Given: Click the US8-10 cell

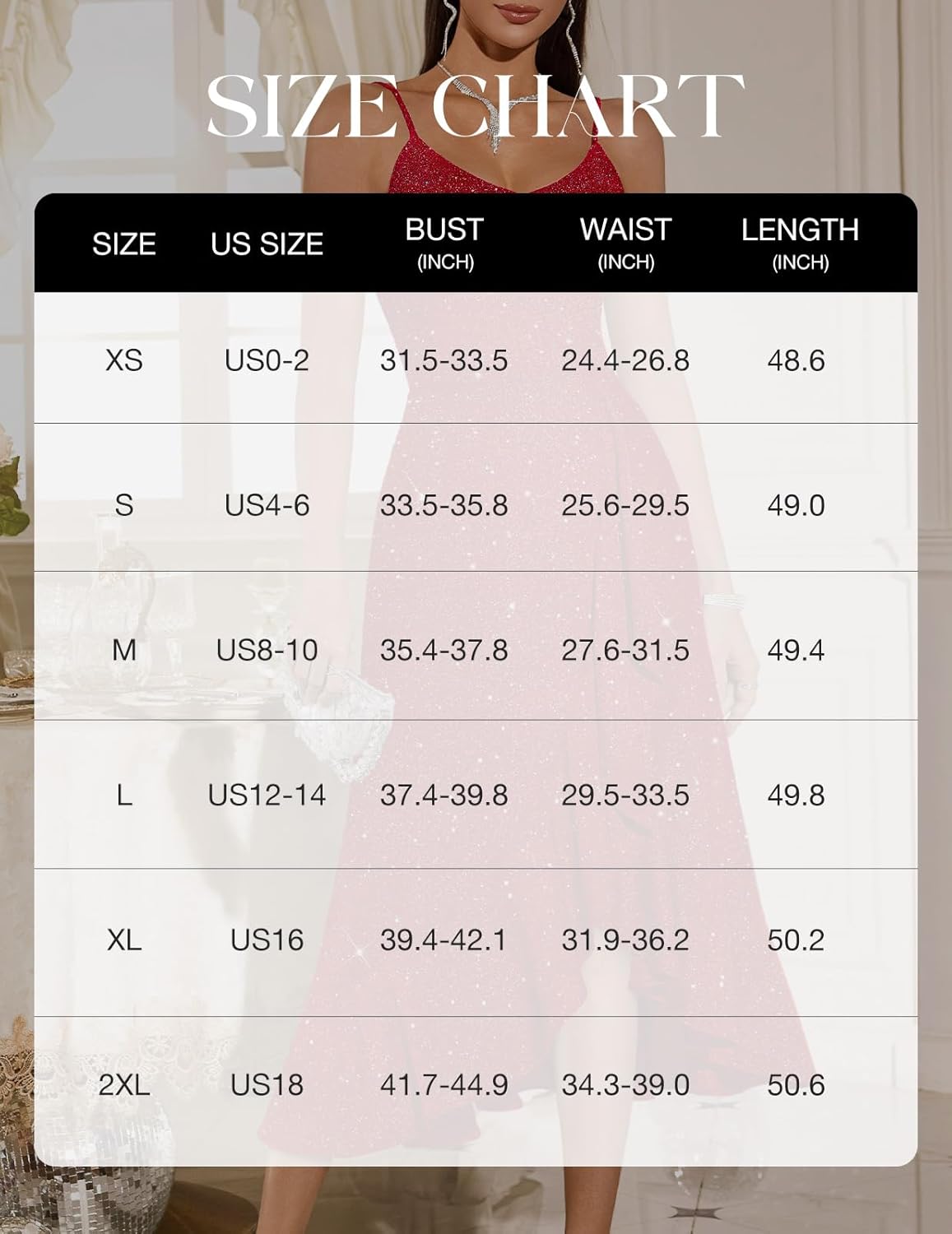Looking at the screenshot, I should 267,650.
